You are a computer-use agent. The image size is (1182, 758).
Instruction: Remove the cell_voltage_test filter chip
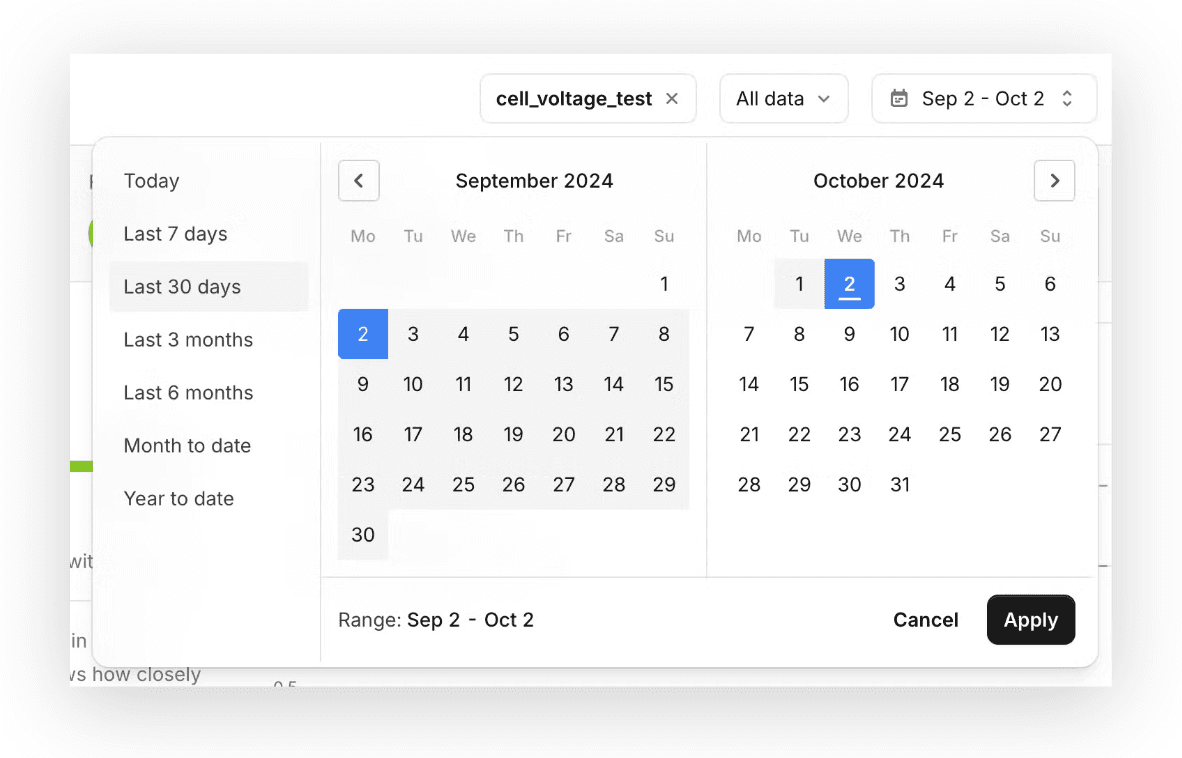coord(671,98)
